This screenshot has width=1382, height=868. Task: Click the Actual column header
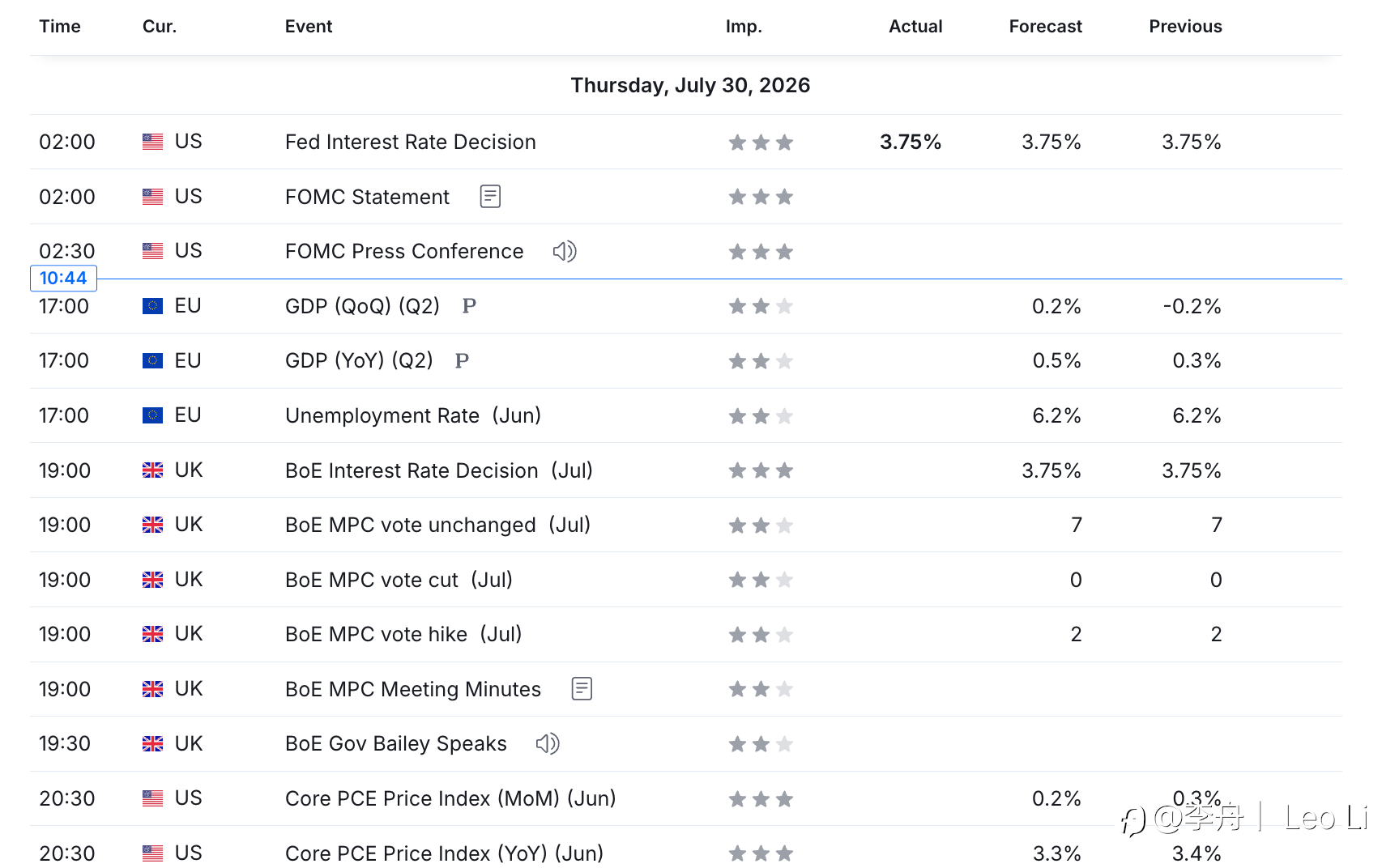(x=915, y=26)
